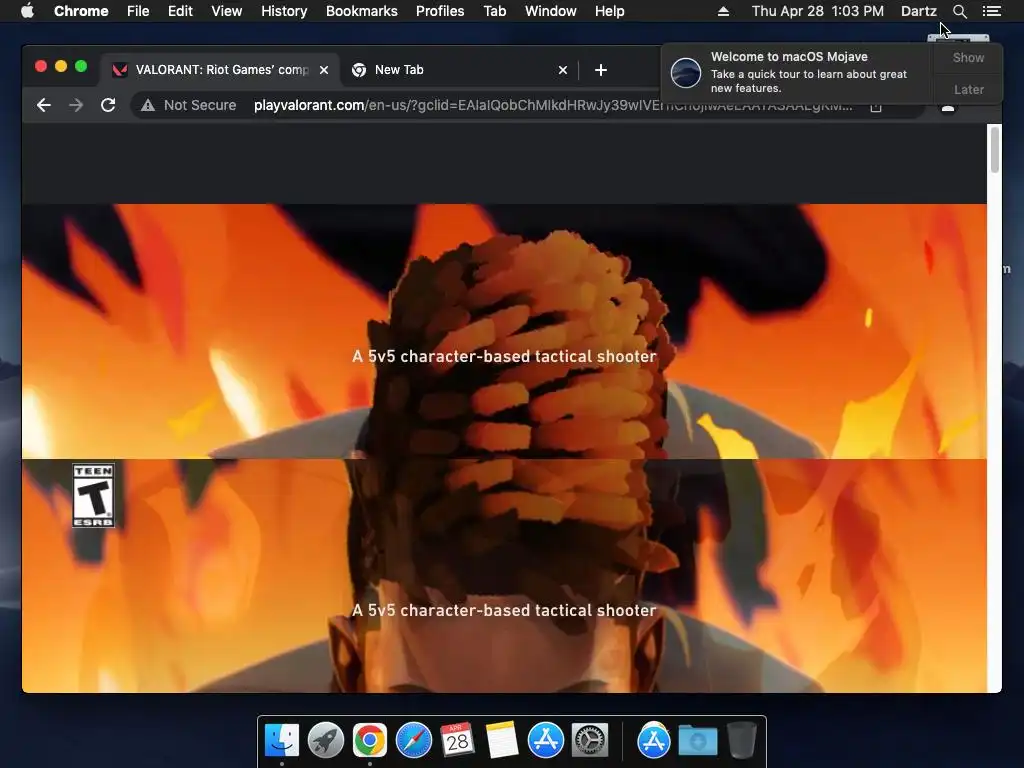Screen dimensions: 1024x768
Task: Close the VALORANT tab
Action: (324, 70)
